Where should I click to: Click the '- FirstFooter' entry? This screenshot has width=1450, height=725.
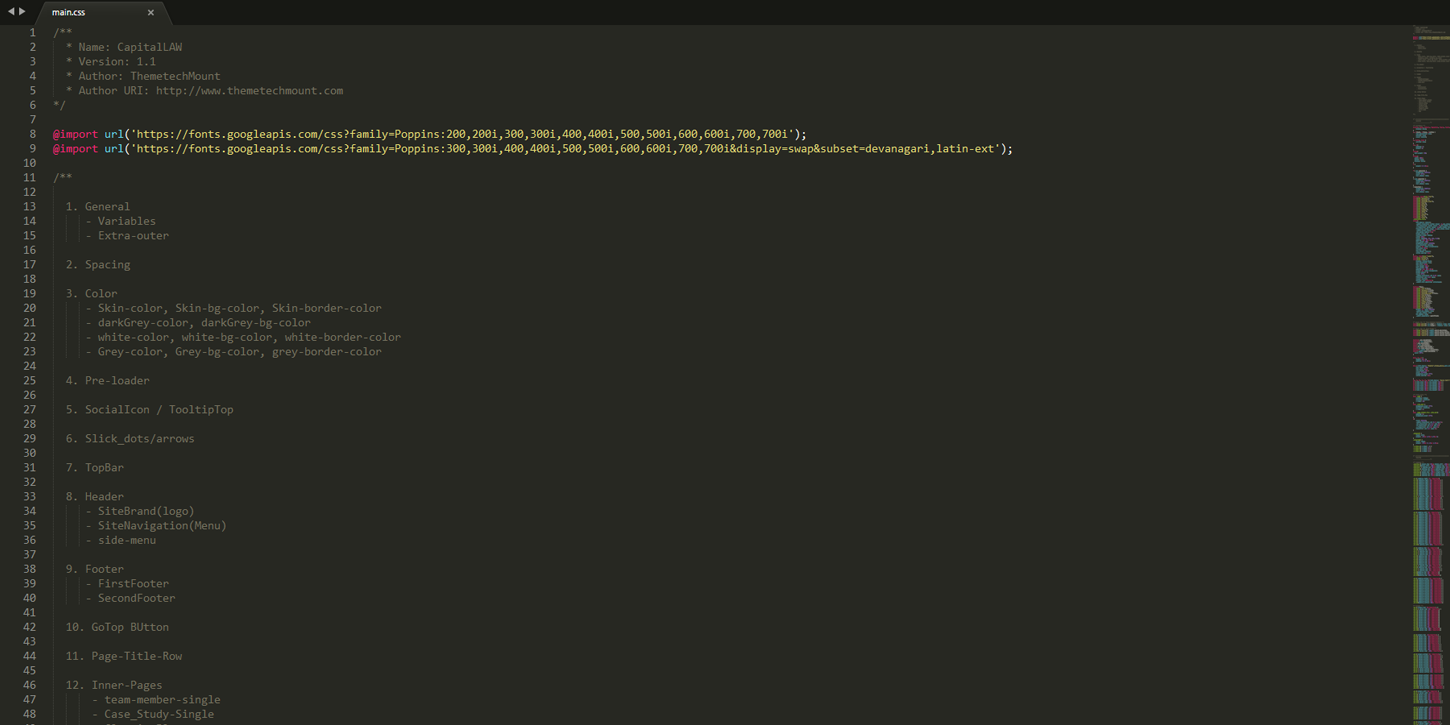click(127, 583)
